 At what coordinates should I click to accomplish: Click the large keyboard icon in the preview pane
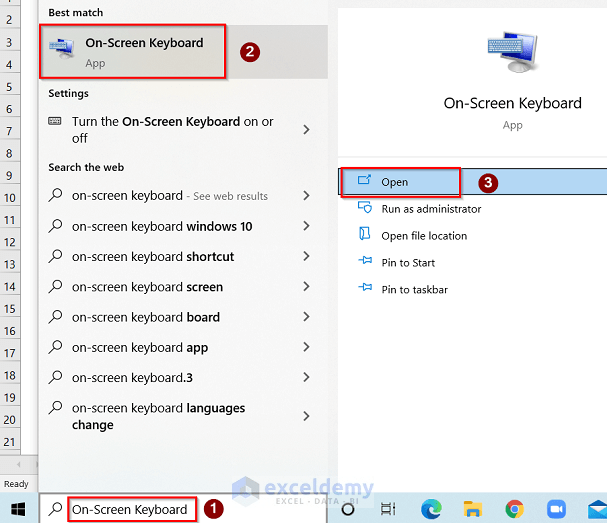[x=512, y=52]
